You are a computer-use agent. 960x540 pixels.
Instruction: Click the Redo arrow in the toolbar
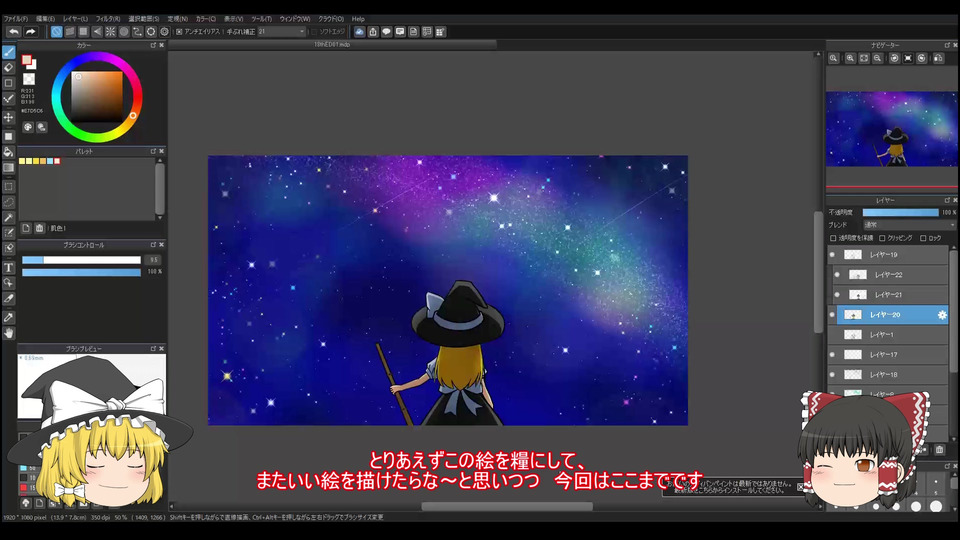point(31,32)
